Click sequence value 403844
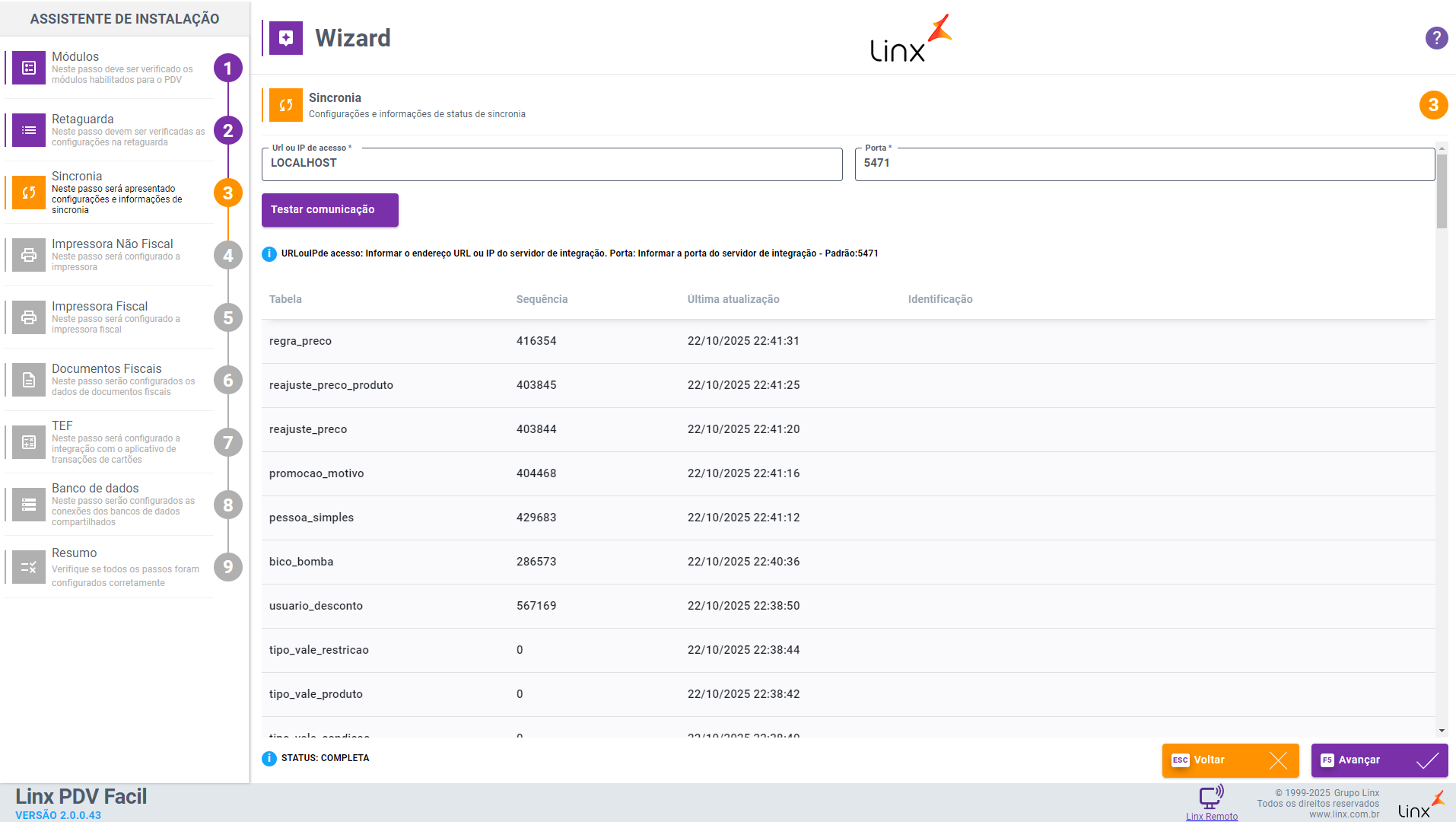 click(x=536, y=429)
